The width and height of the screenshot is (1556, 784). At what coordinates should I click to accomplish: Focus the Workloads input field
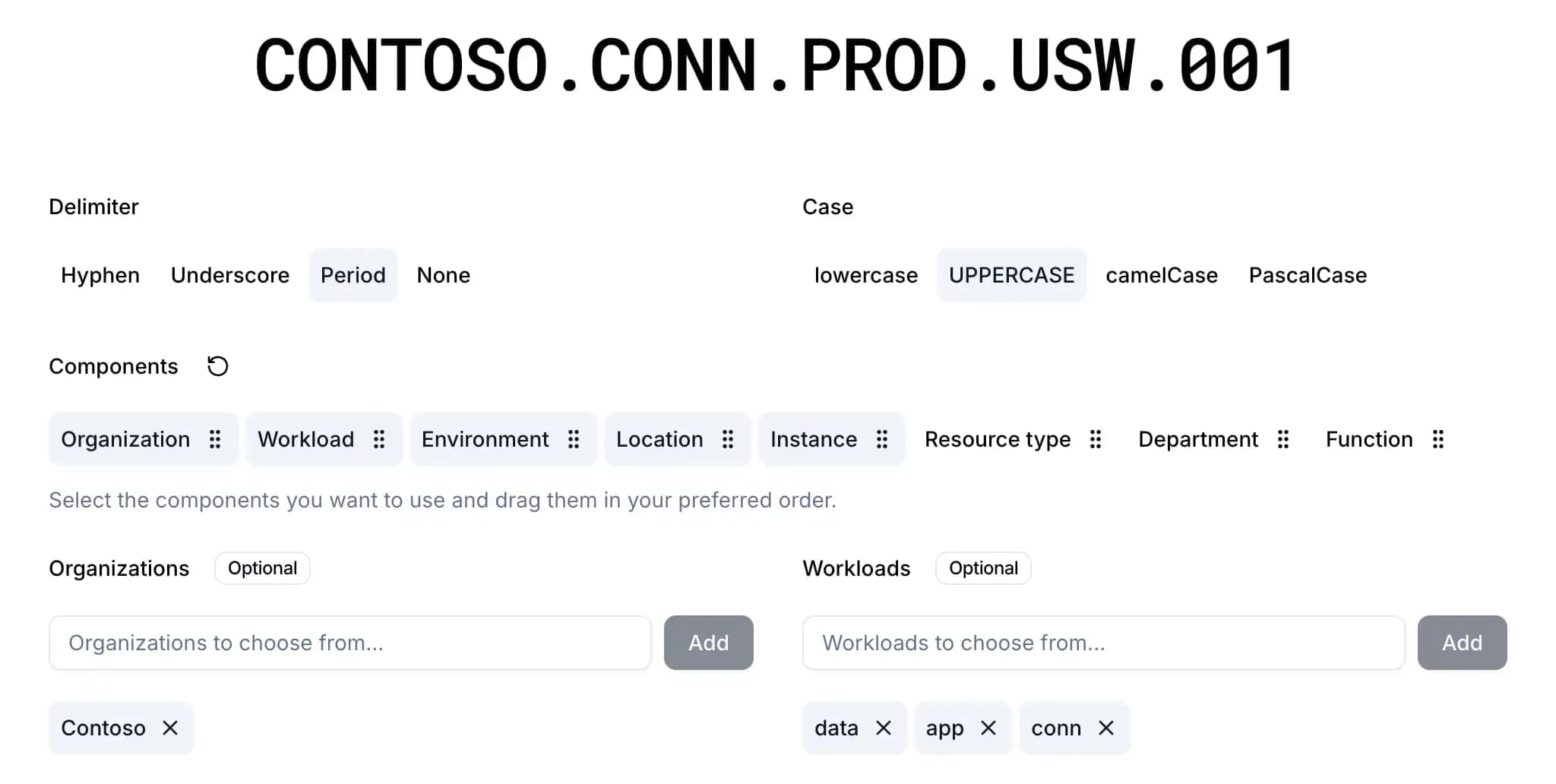(1102, 643)
